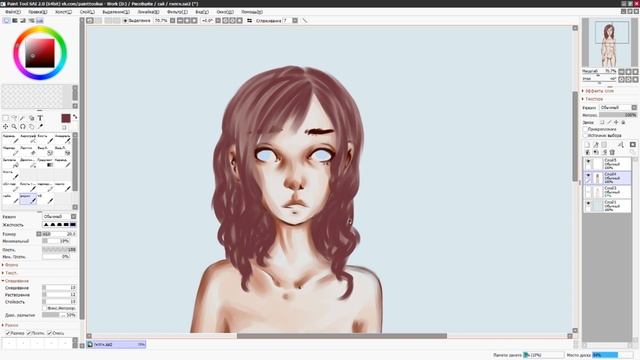The image size is (640, 360).
Task: Select the softest brush hardness shape
Action: tap(46, 224)
